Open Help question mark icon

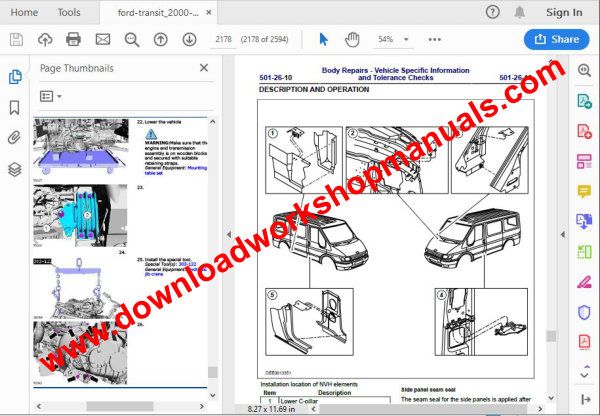tap(492, 12)
